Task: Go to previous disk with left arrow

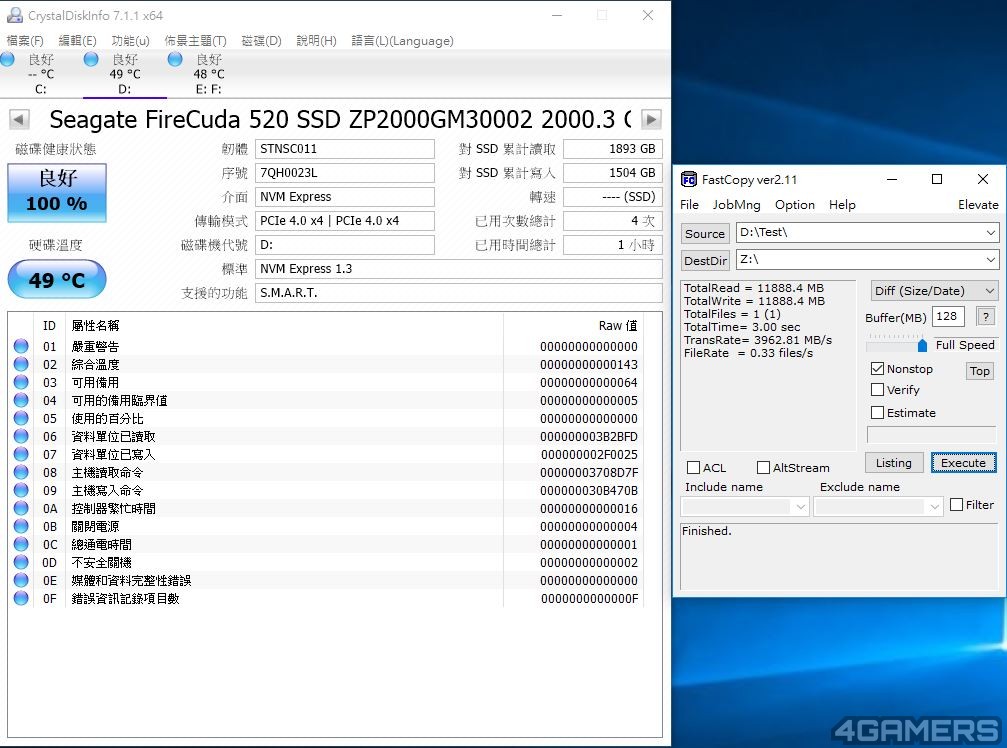Action: (x=19, y=119)
